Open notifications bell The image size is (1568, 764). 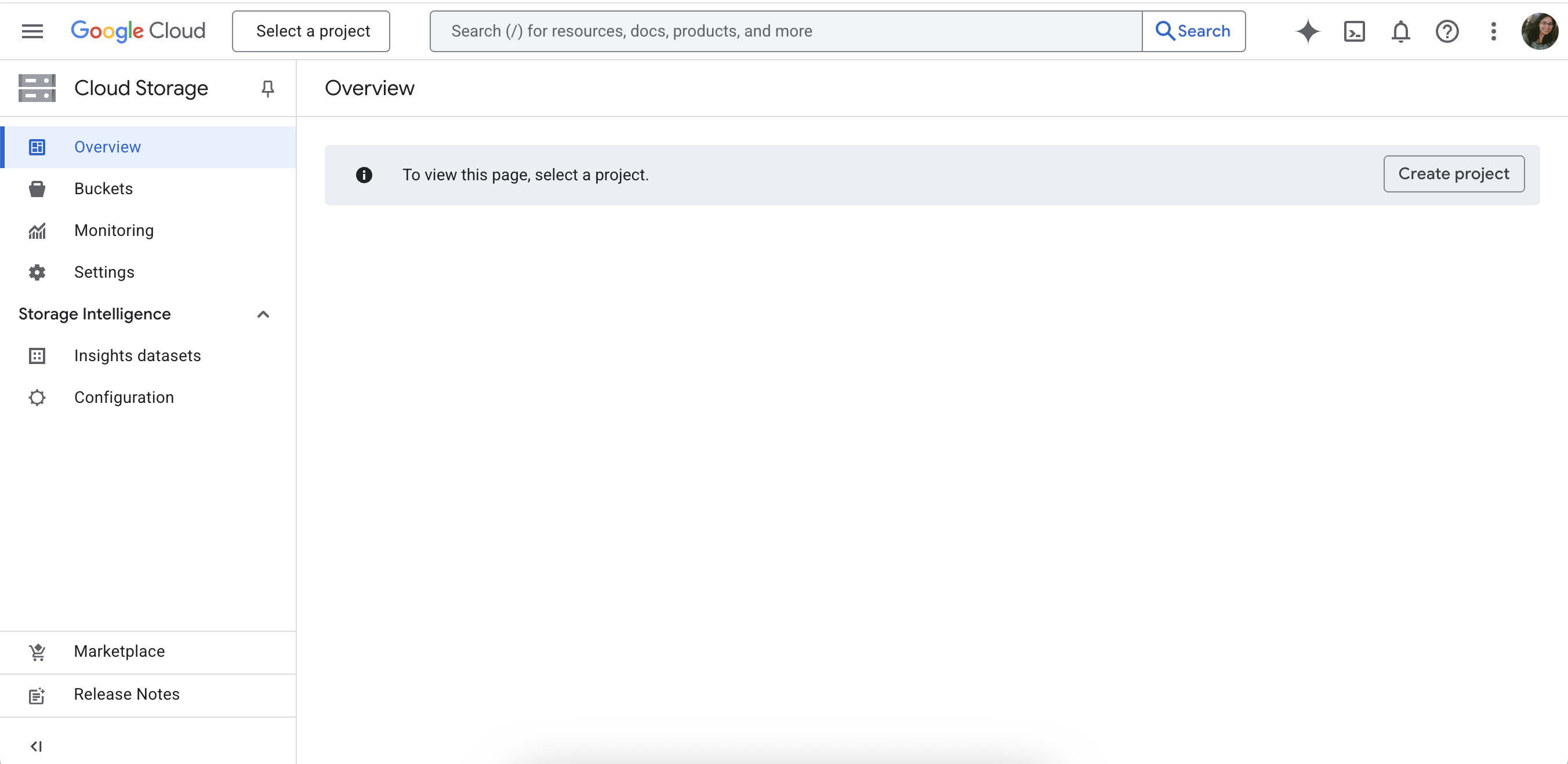pyautogui.click(x=1400, y=31)
